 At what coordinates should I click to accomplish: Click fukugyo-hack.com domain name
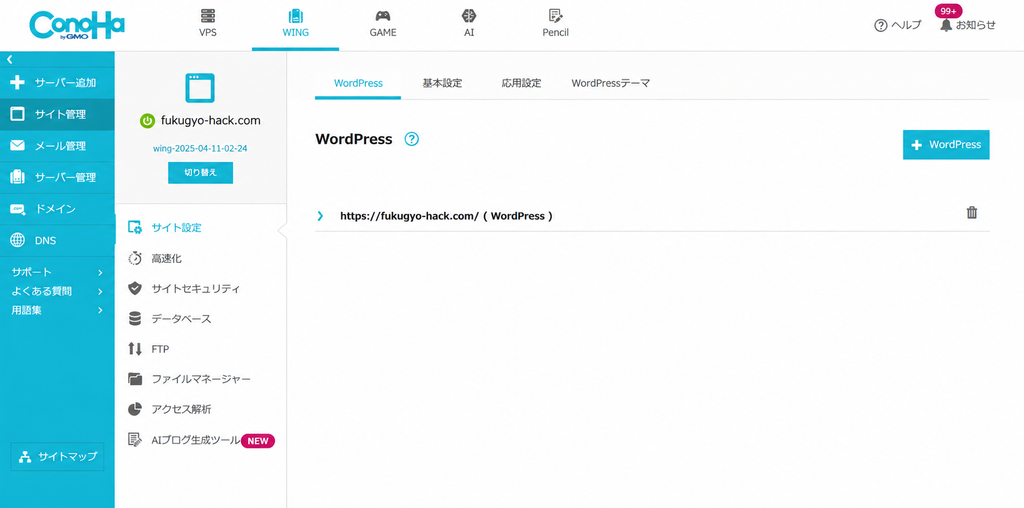(x=210, y=121)
